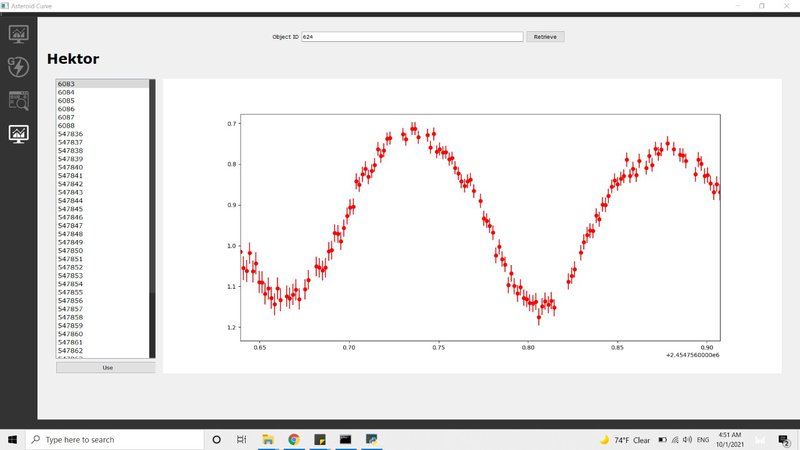800x450 pixels.
Task: Select list entry 547843
Action: tap(103, 192)
